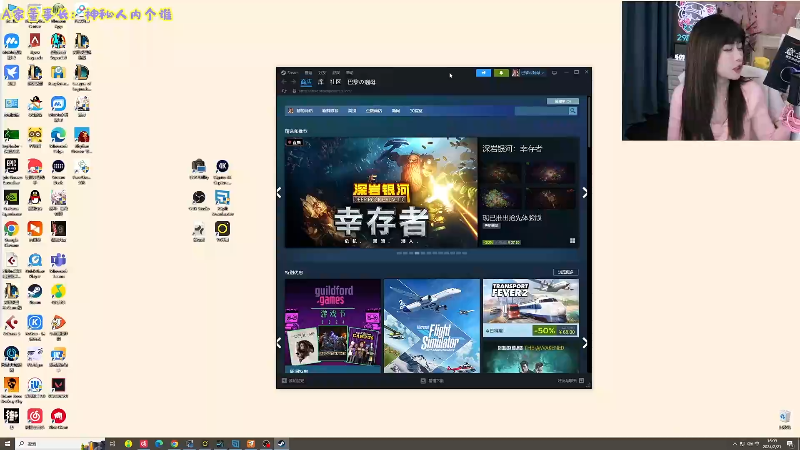This screenshot has width=800, height=450.
Task: Open the Steam menu in title bar
Action: click(x=290, y=73)
